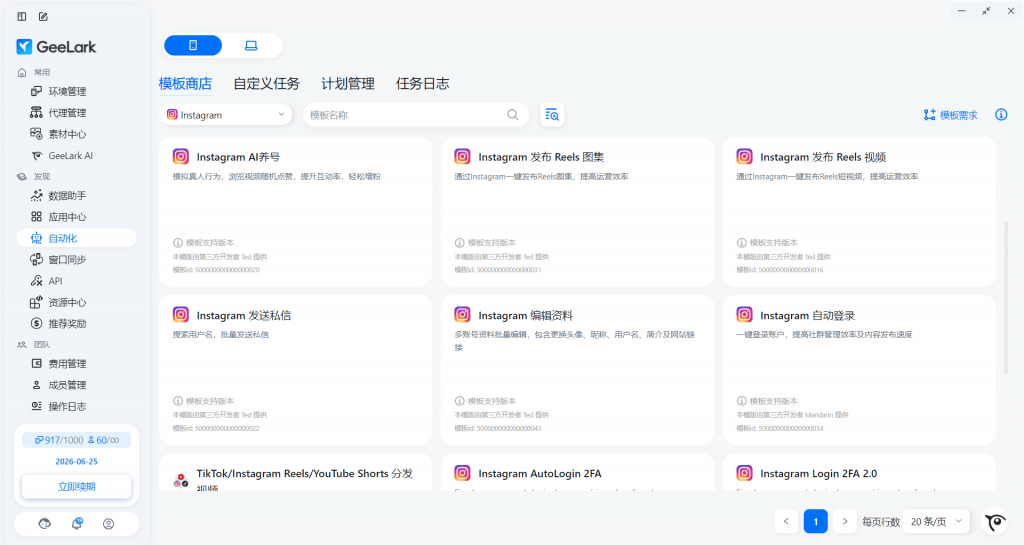This screenshot has height=545, width=1024.
Task: Open GeeLark AI in the sidebar
Action: pos(70,156)
